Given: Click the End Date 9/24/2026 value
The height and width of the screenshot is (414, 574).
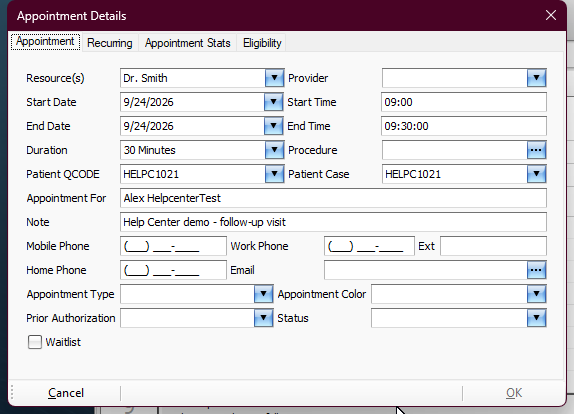Looking at the screenshot, I should (x=148, y=126).
